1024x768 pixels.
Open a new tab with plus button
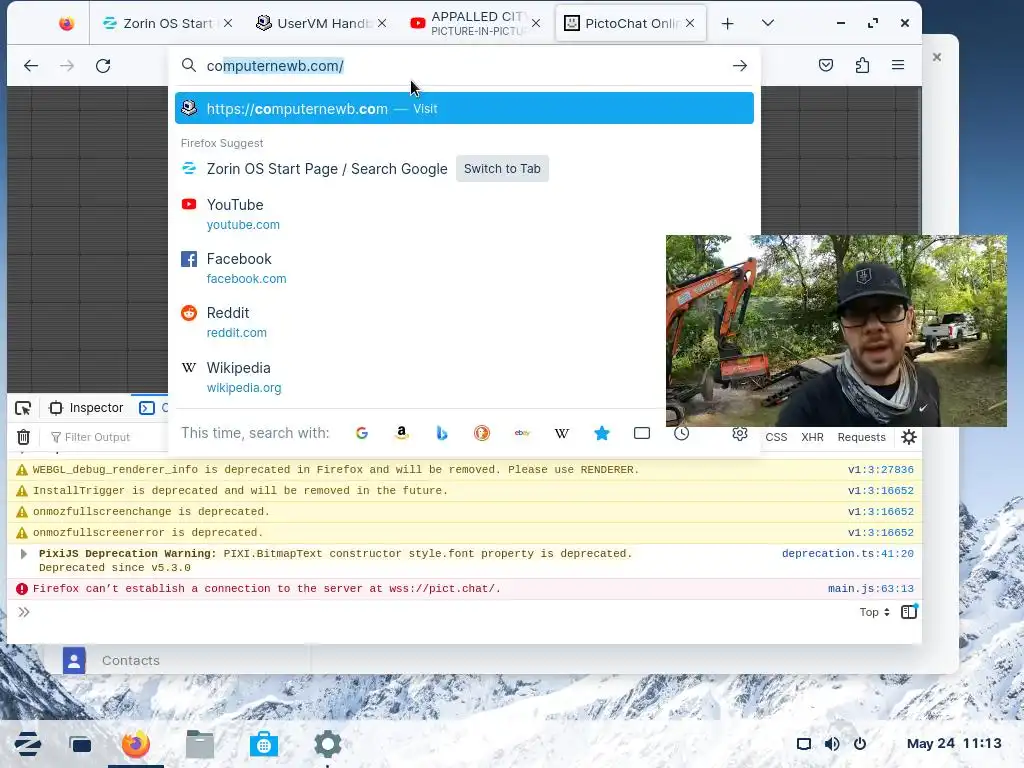728,24
